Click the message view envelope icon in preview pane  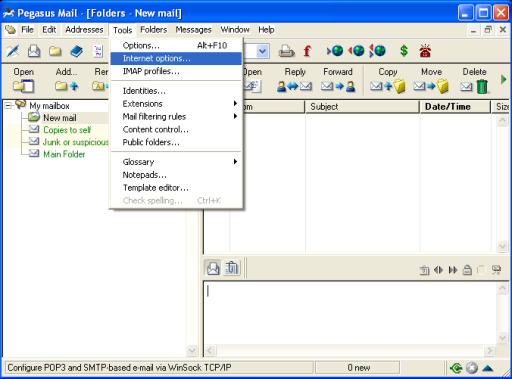coord(213,268)
